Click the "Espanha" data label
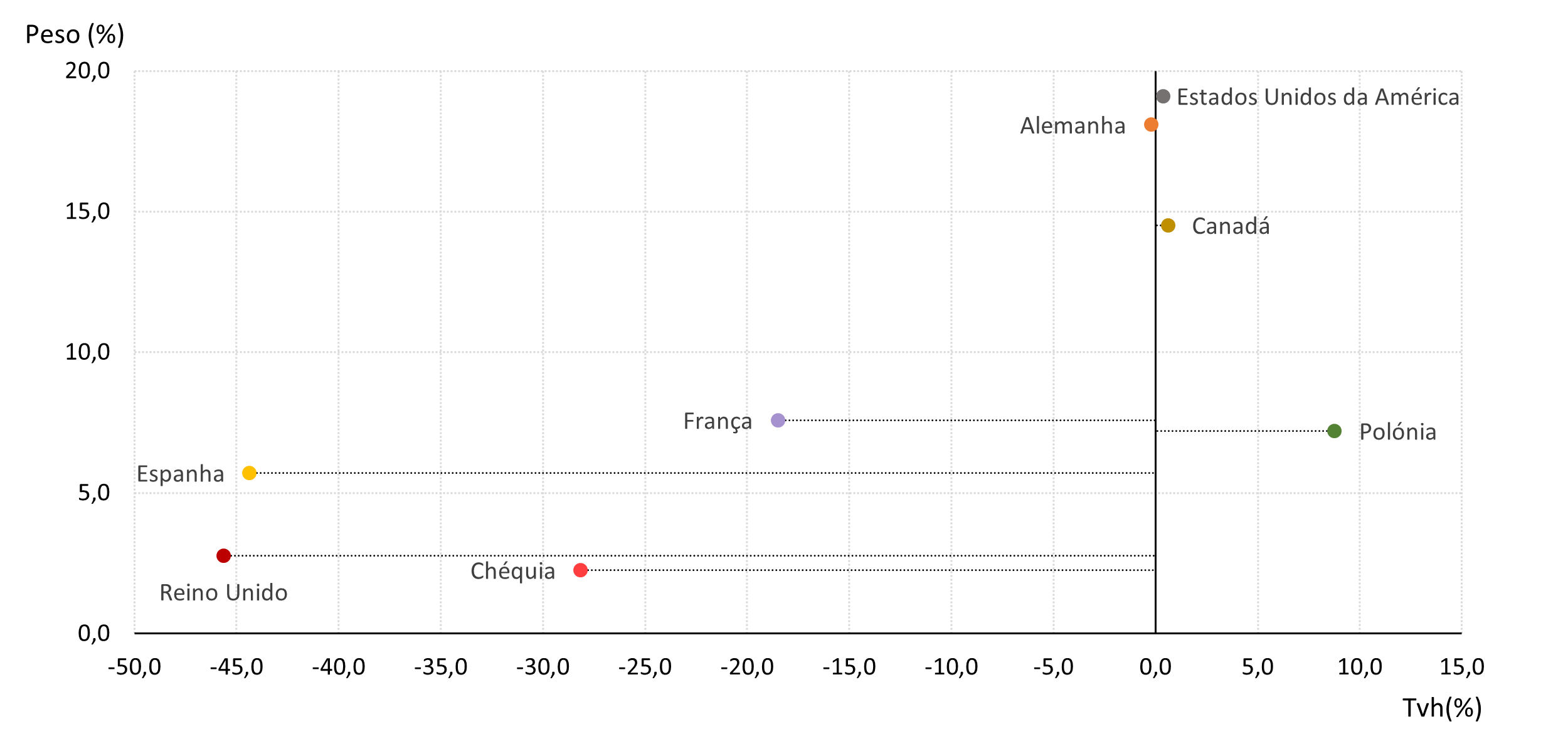1568x739 pixels. (x=181, y=474)
